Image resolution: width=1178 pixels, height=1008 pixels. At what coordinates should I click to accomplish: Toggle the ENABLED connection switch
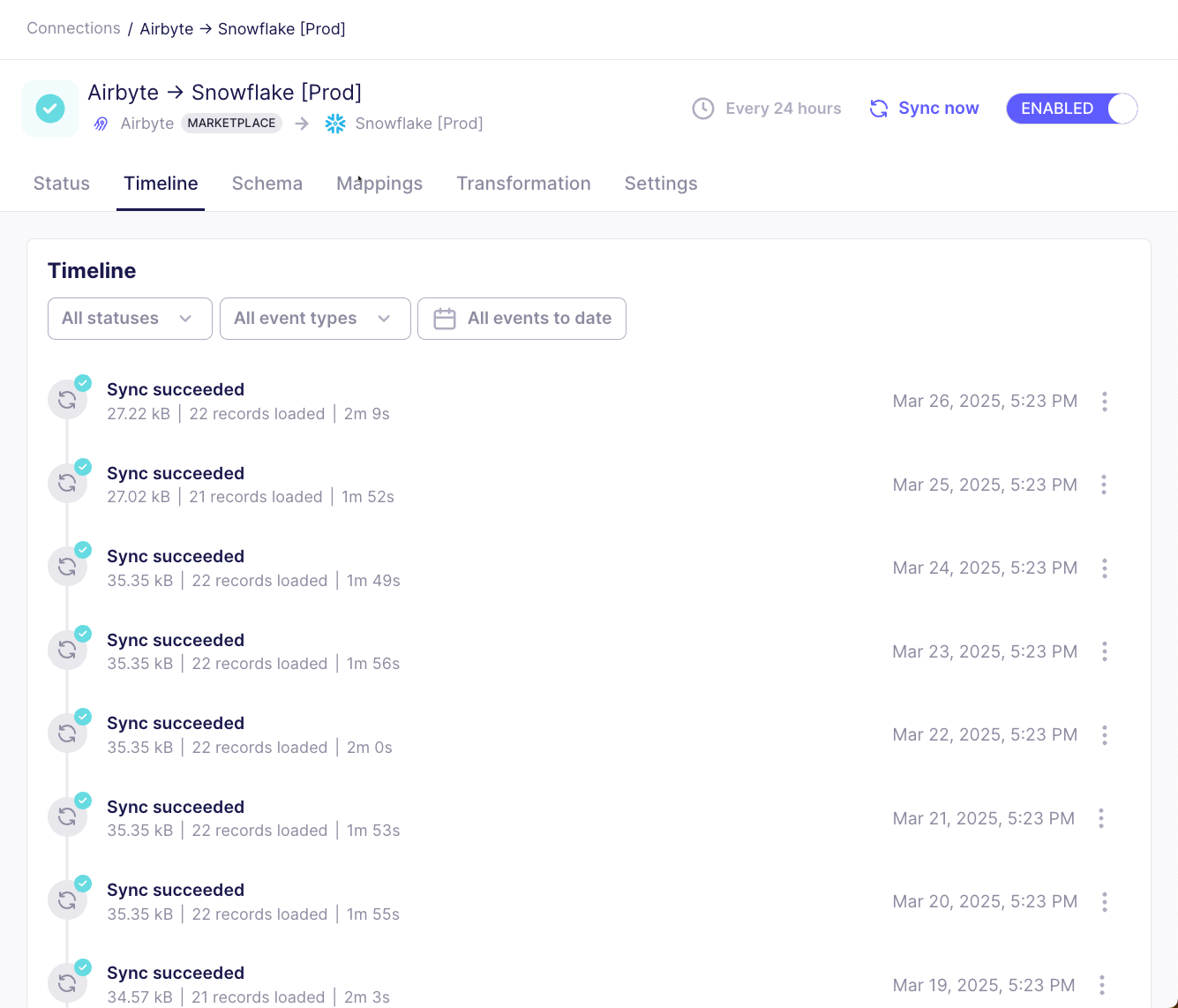click(x=1071, y=109)
